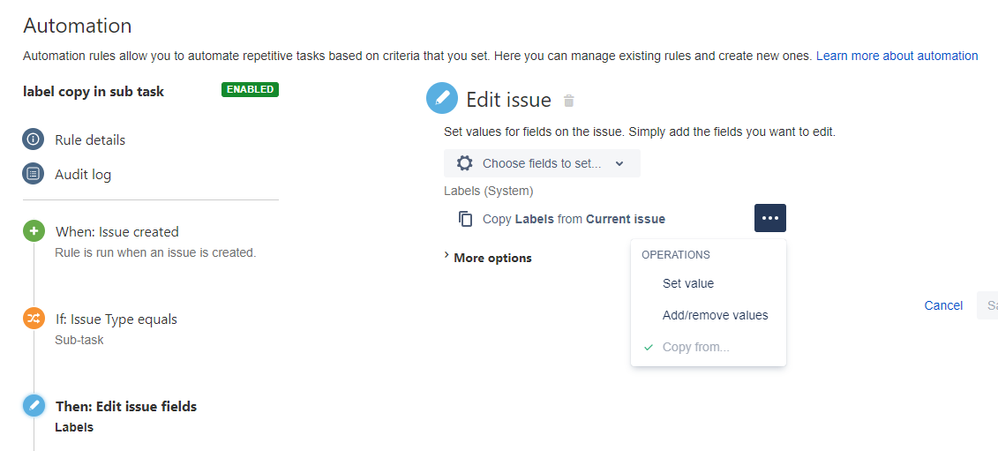Select Set value from Operations menu
998x451 pixels.
pyautogui.click(x=688, y=284)
